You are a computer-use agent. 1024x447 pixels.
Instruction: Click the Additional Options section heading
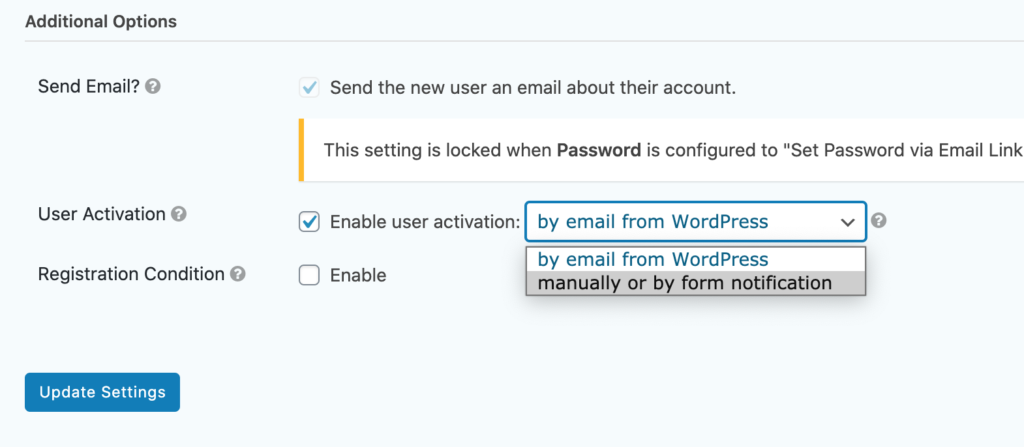pyautogui.click(x=101, y=21)
